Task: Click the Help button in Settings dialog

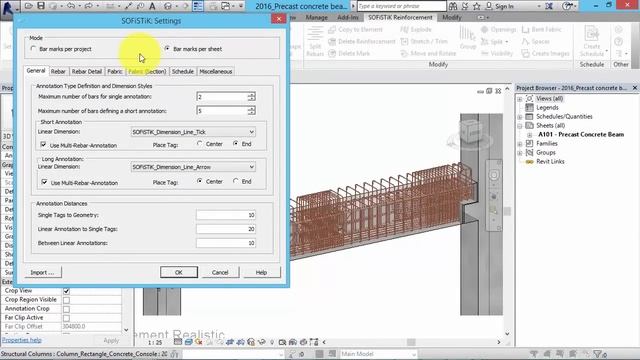Action: pyautogui.click(x=261, y=272)
